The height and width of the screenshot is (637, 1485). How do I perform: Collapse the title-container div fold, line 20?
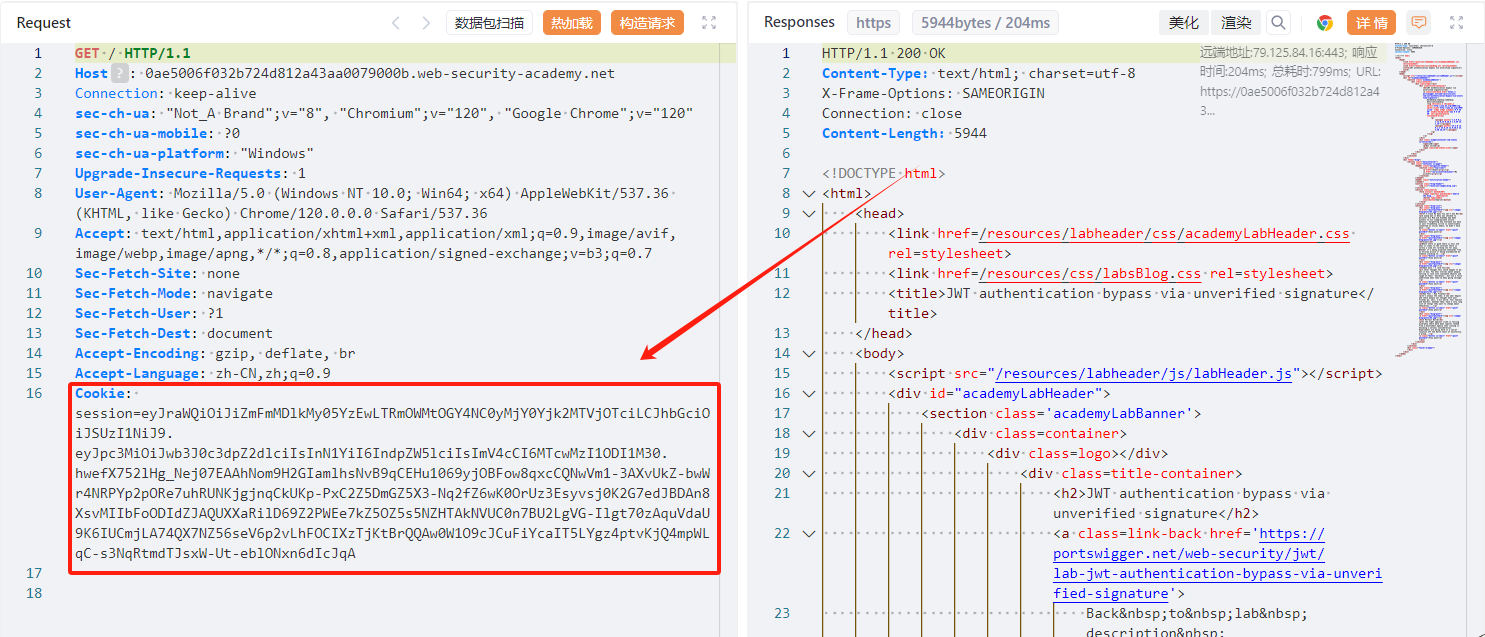point(809,473)
